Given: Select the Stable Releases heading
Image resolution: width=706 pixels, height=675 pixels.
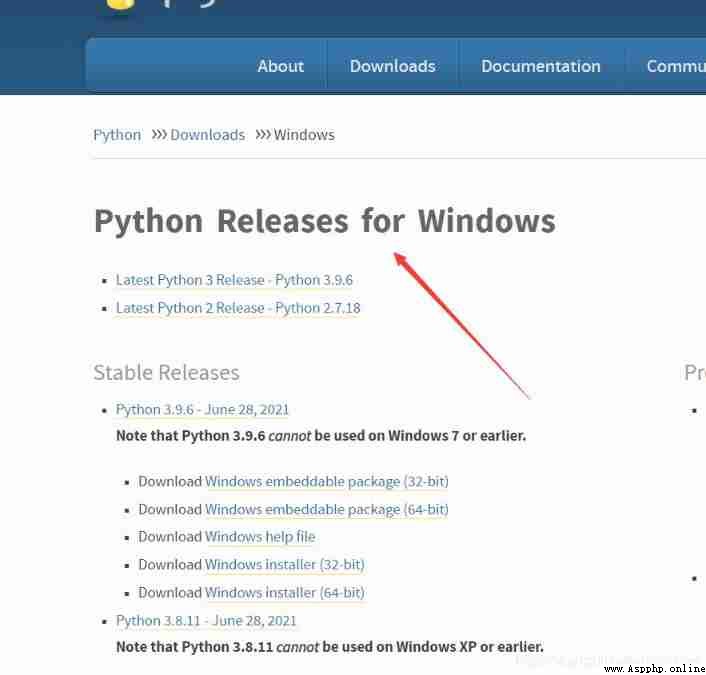Looking at the screenshot, I should [166, 373].
